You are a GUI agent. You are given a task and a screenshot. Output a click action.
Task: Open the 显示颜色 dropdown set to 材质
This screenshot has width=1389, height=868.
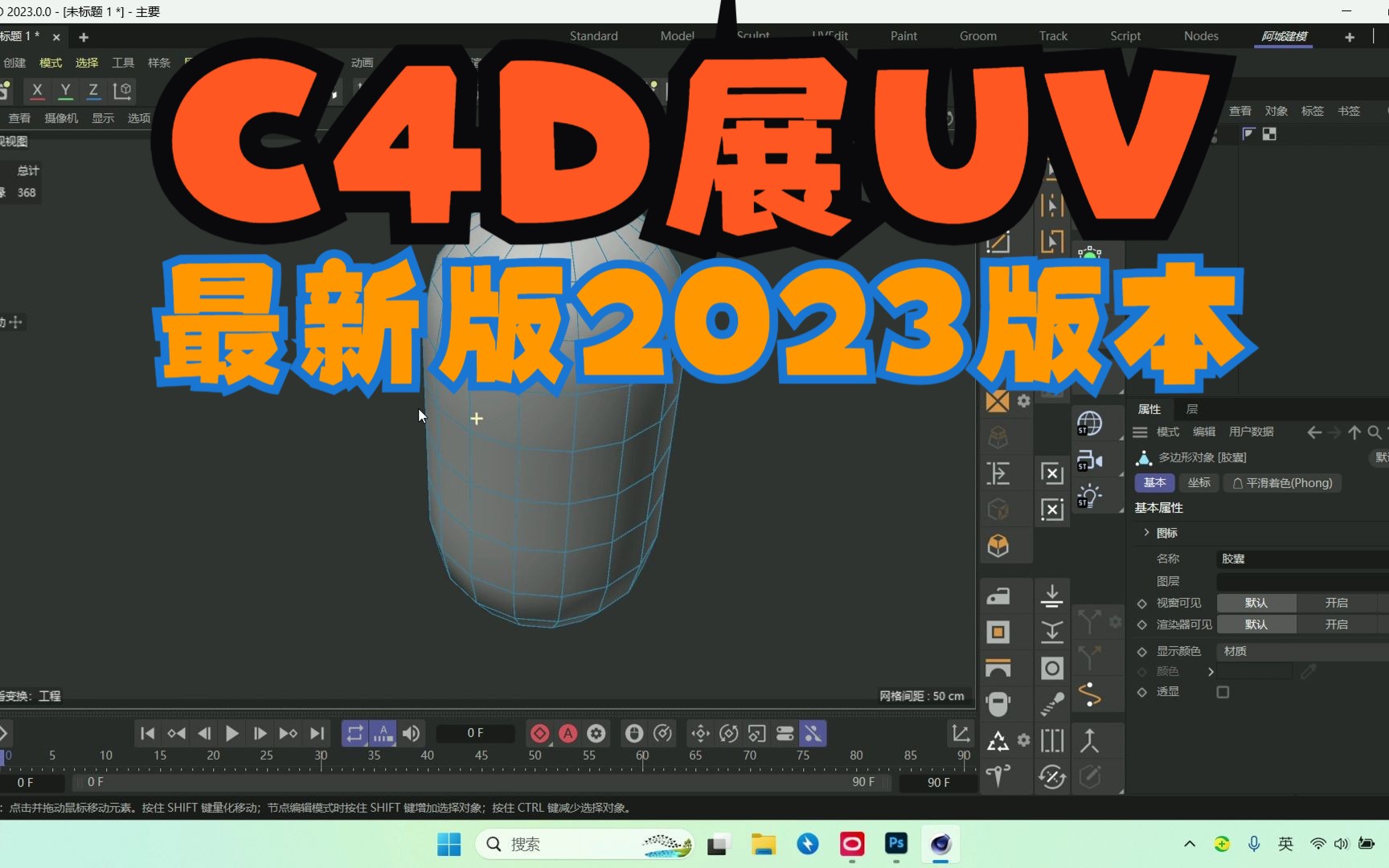[x=1302, y=651]
